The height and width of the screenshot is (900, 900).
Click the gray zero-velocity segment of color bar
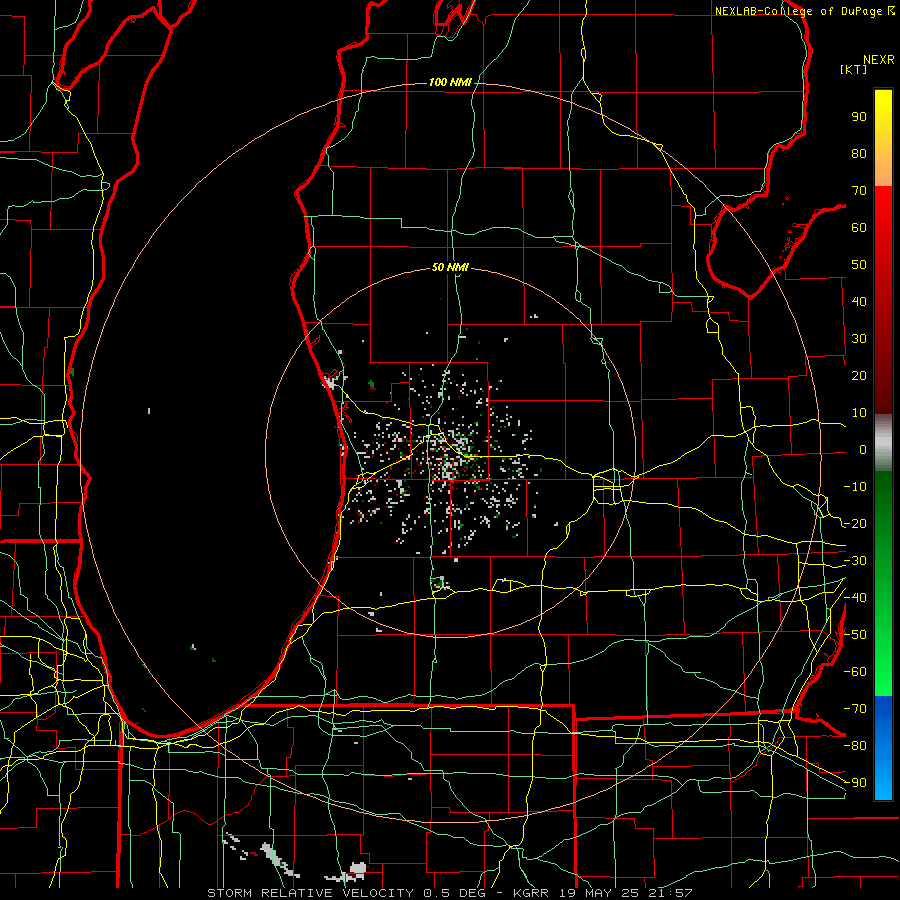pyautogui.click(x=883, y=443)
